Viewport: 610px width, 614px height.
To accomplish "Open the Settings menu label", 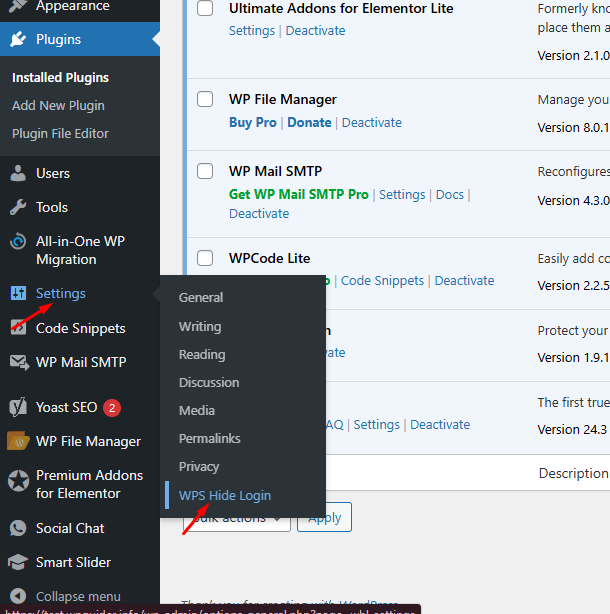I will (x=61, y=293).
